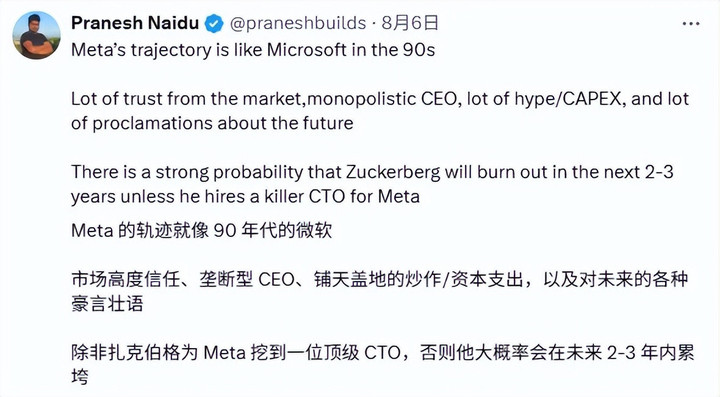Image resolution: width=720 pixels, height=397 pixels.
Task: Open the tweet permalink via 8月6日 date
Action: [410, 23]
